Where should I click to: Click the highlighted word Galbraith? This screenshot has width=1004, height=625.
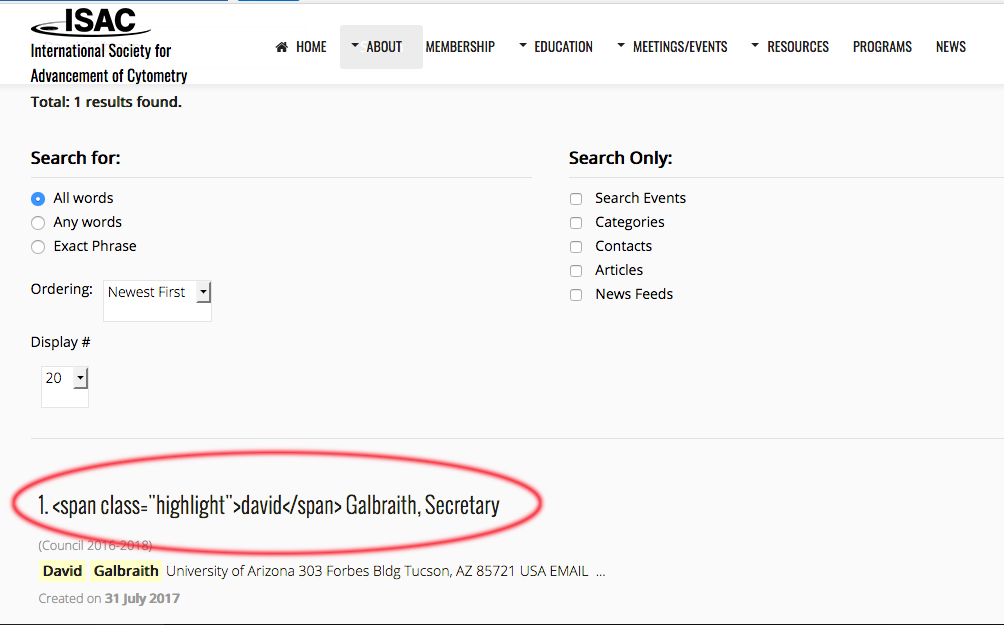coord(126,571)
